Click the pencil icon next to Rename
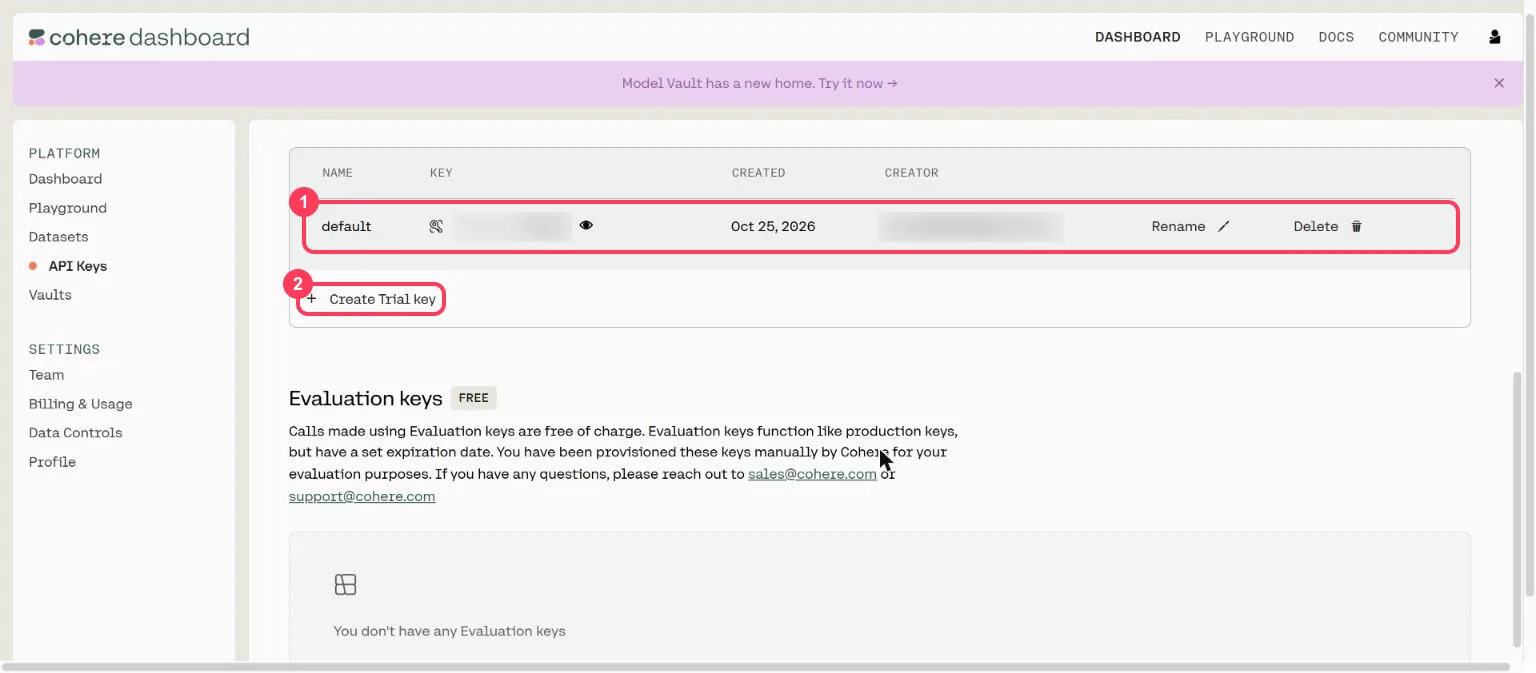 1223,227
